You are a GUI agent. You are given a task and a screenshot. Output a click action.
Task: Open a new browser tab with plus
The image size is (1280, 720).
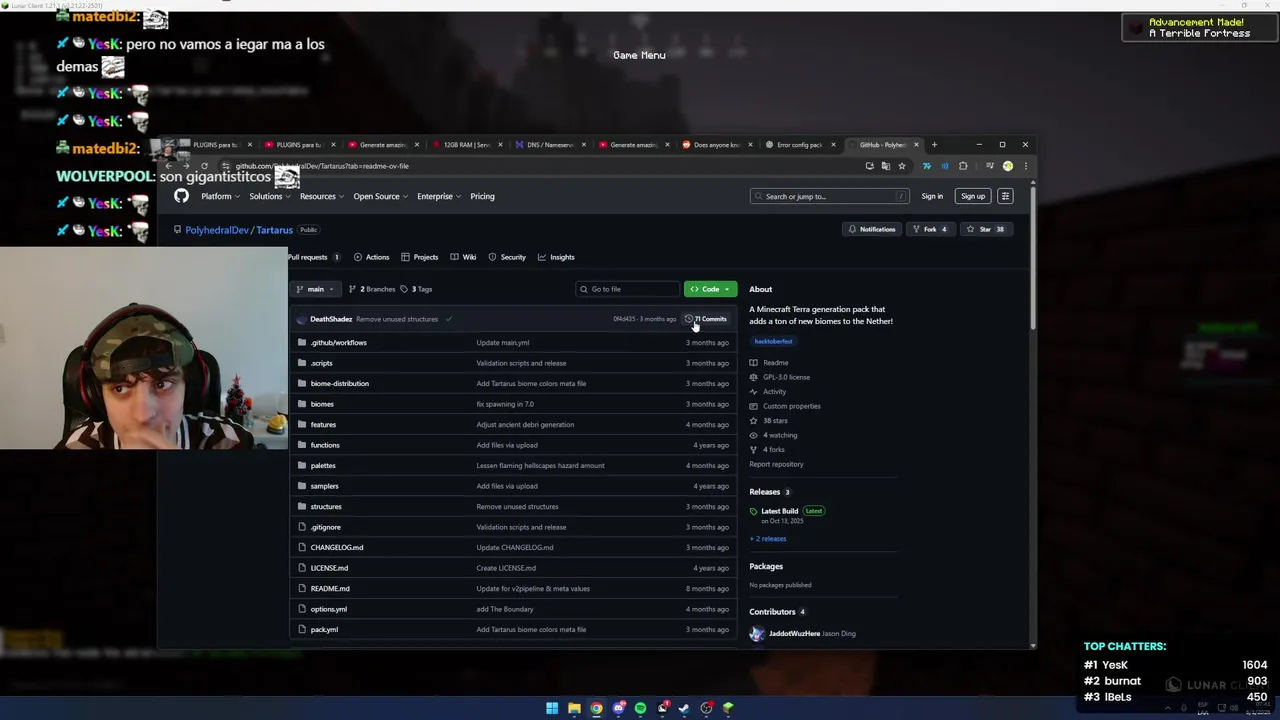(x=934, y=145)
